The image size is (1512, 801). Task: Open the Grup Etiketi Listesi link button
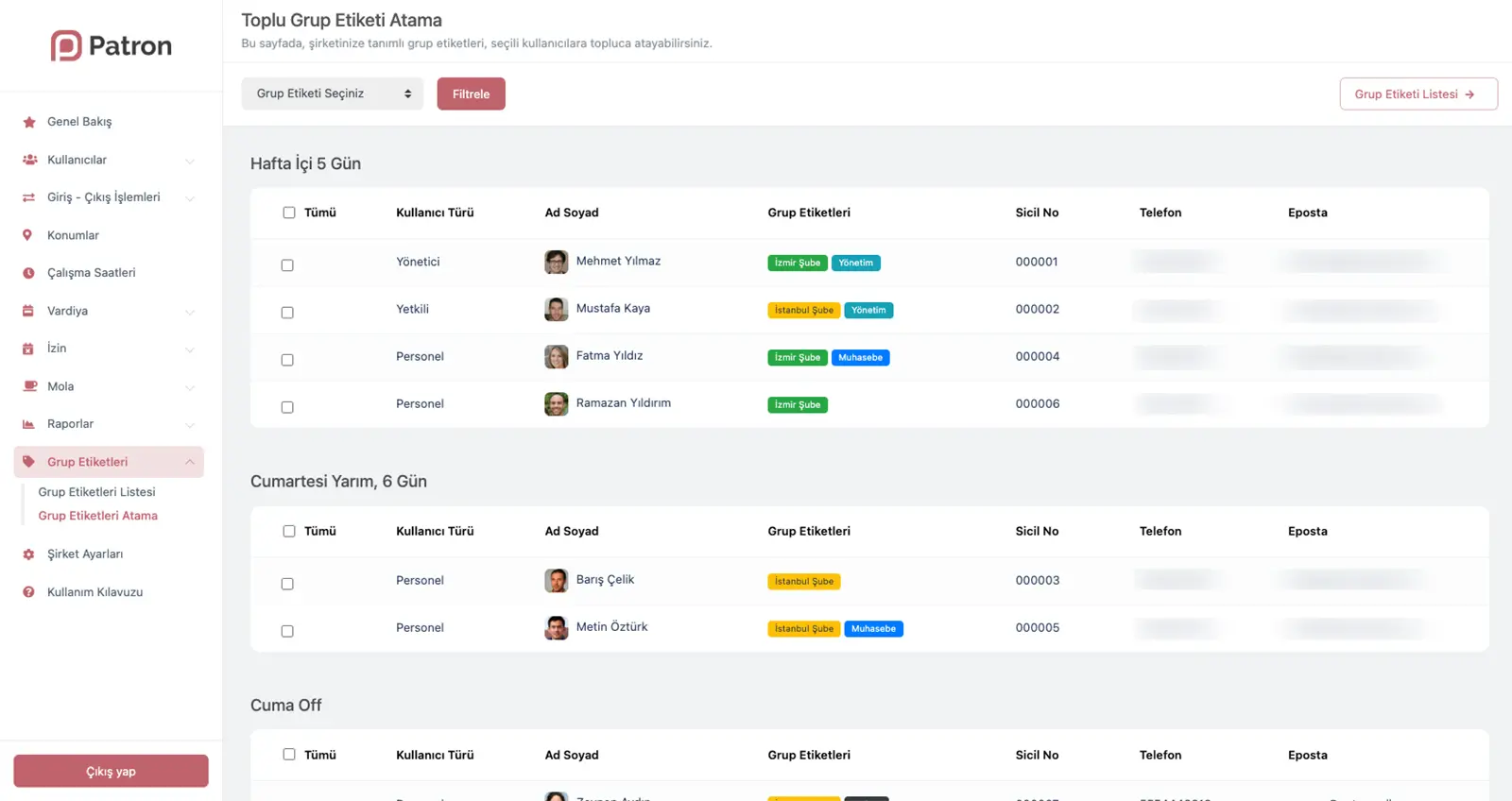pyautogui.click(x=1417, y=94)
